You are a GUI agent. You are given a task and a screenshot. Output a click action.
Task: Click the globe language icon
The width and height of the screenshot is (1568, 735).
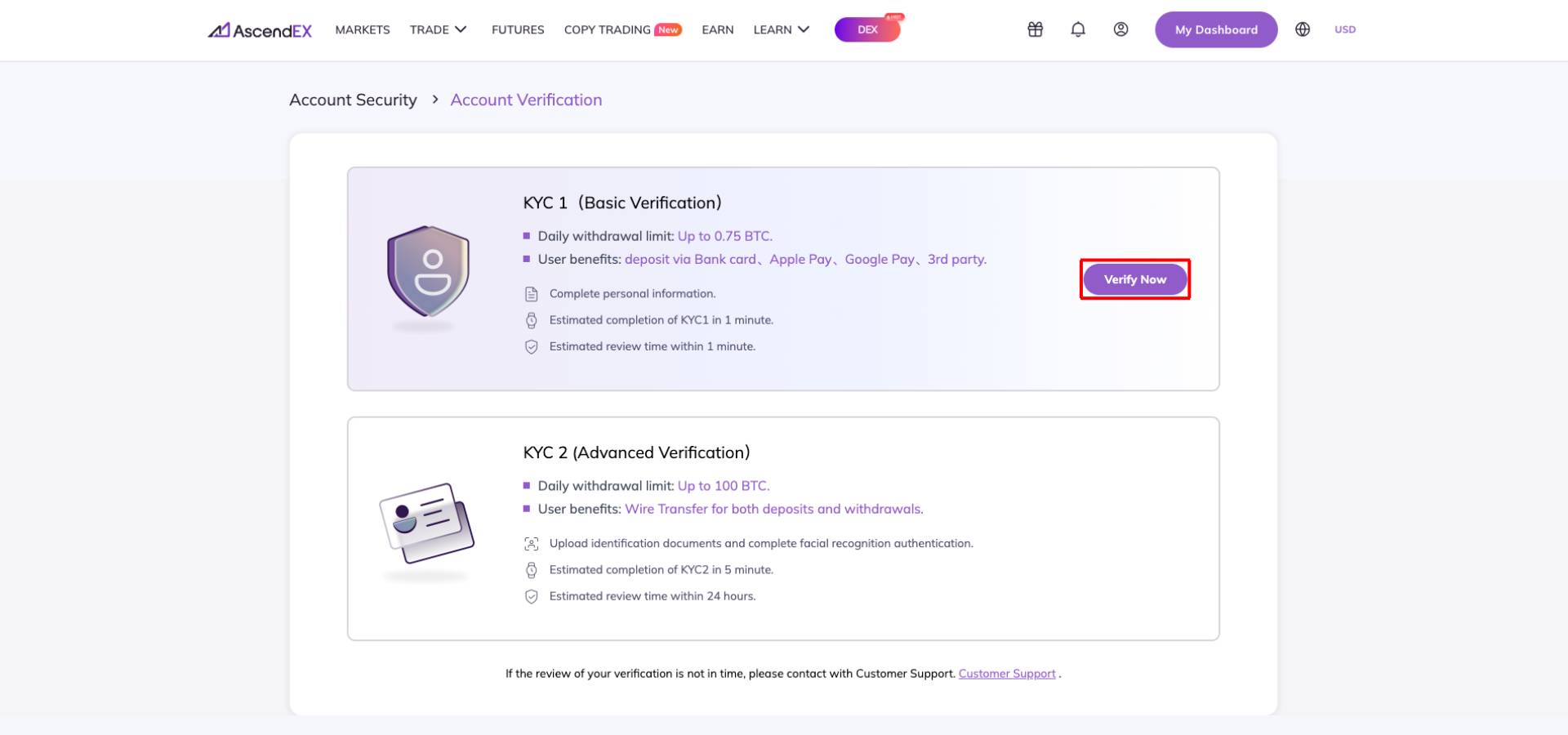[x=1303, y=29]
